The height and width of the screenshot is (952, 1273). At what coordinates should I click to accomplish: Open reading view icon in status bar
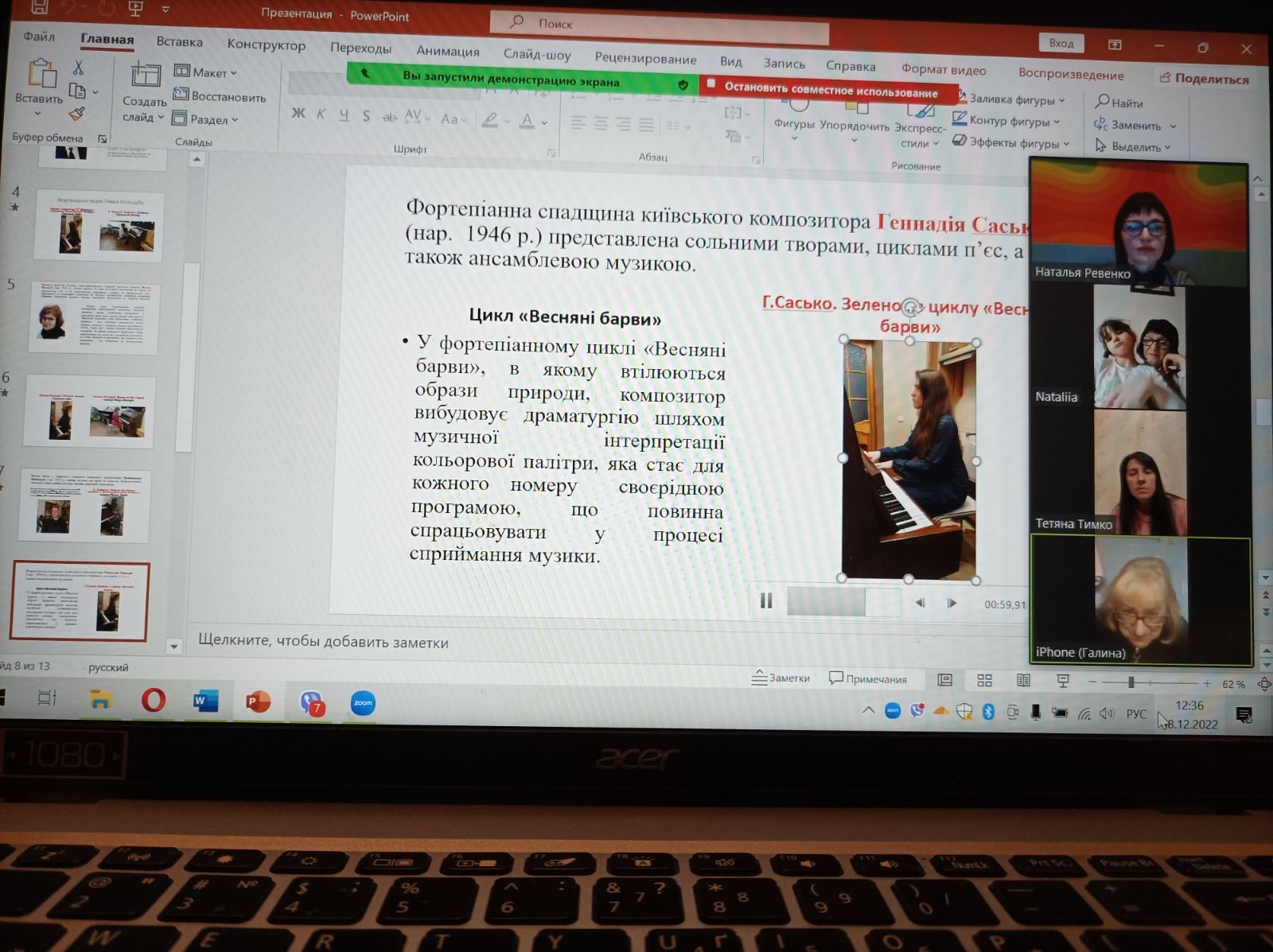coord(1023,680)
